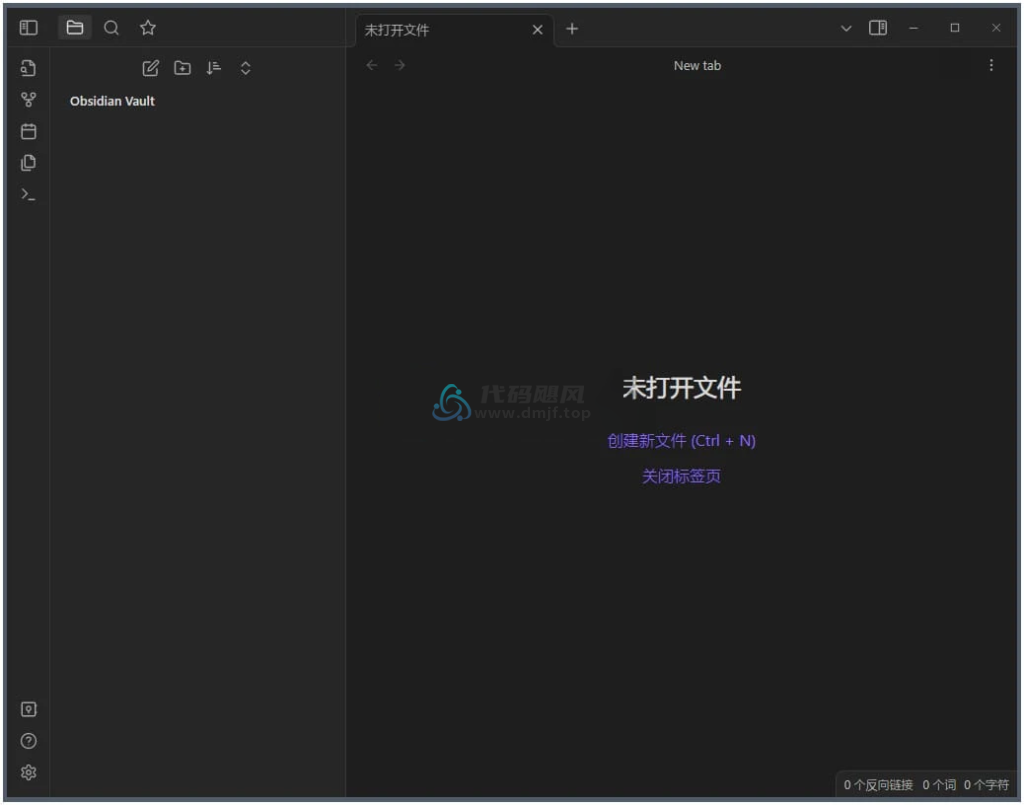
Task: Open the quick switcher ribbon icon
Action: tap(28, 68)
